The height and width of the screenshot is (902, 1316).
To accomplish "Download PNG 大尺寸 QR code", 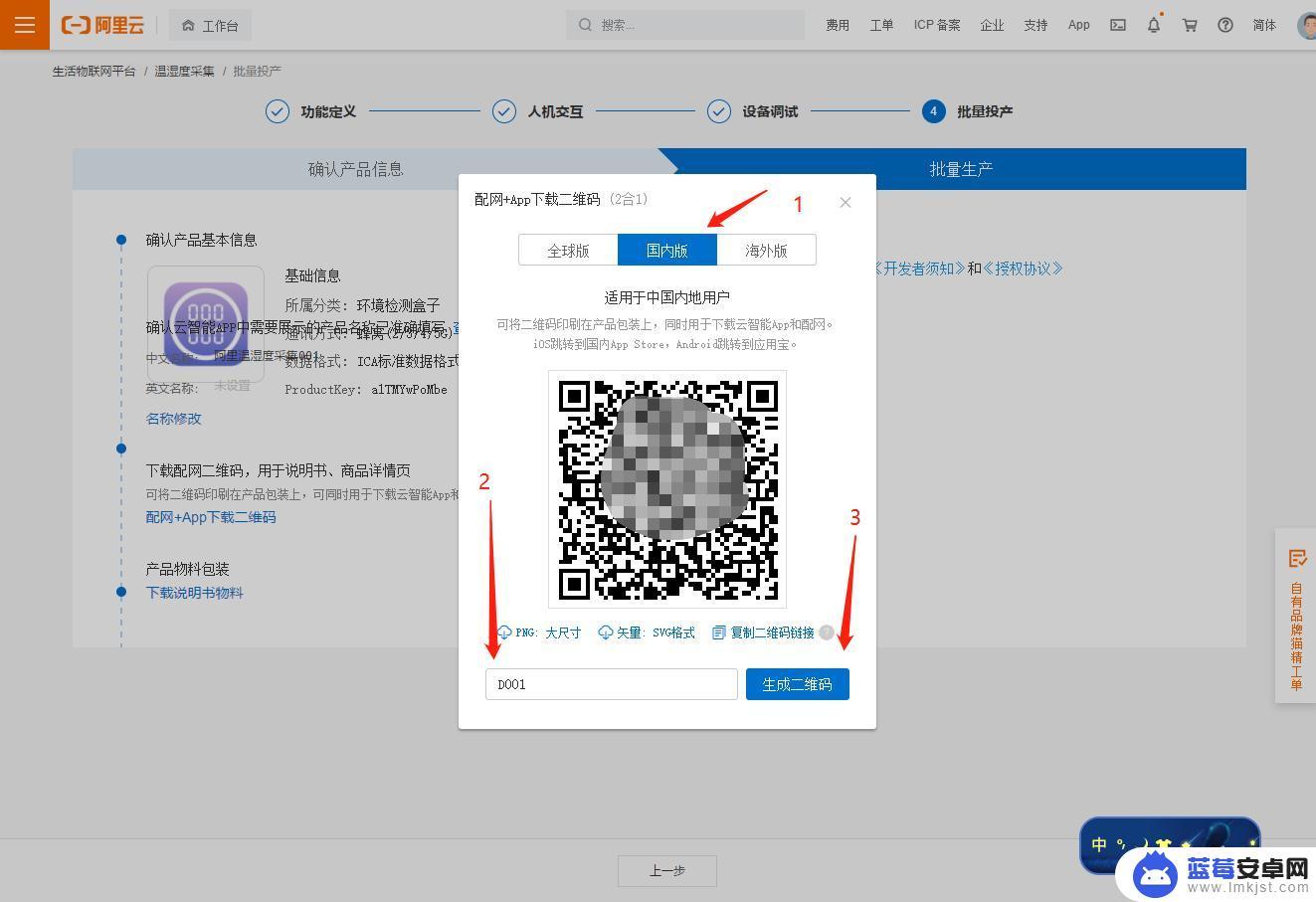I will coord(538,632).
